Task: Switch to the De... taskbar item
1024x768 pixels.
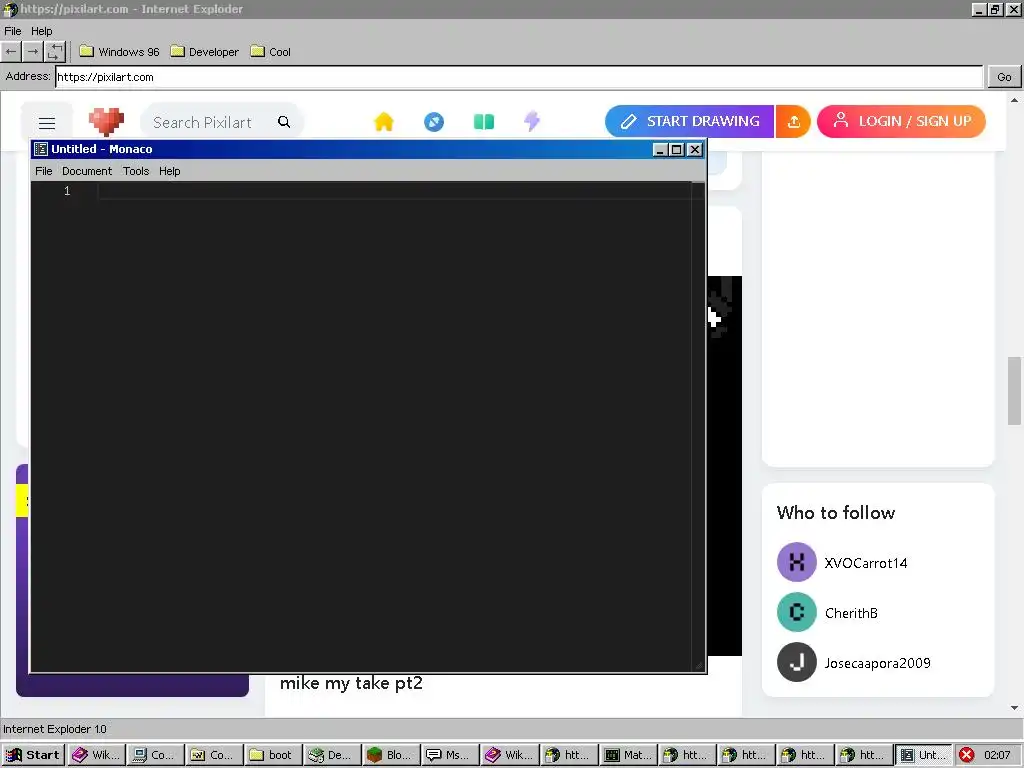Action: click(x=332, y=755)
